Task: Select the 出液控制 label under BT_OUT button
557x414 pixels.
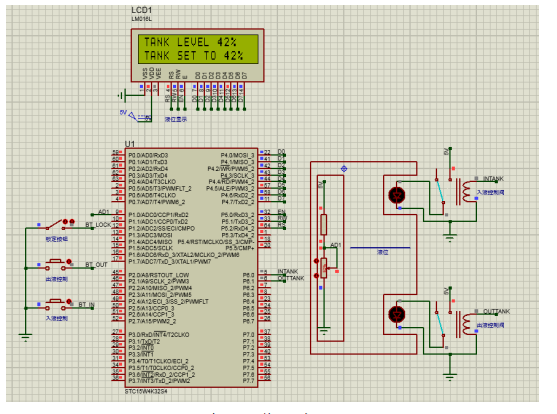Action: click(57, 279)
